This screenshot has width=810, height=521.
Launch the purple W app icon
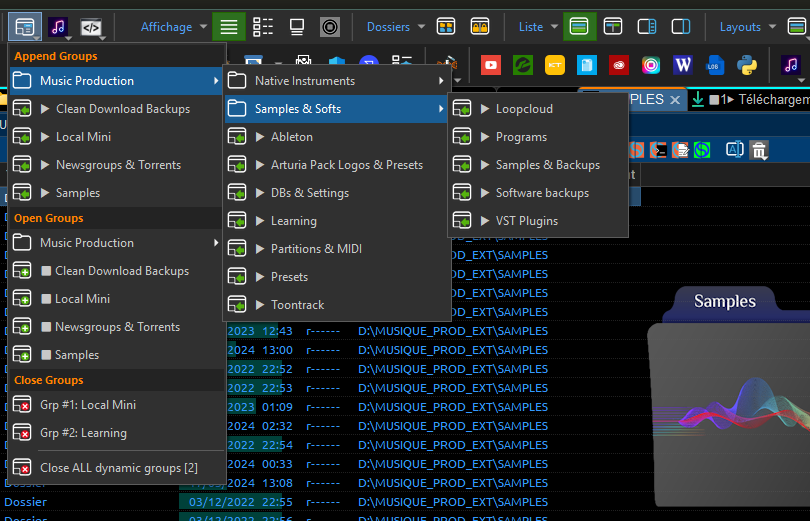point(683,65)
